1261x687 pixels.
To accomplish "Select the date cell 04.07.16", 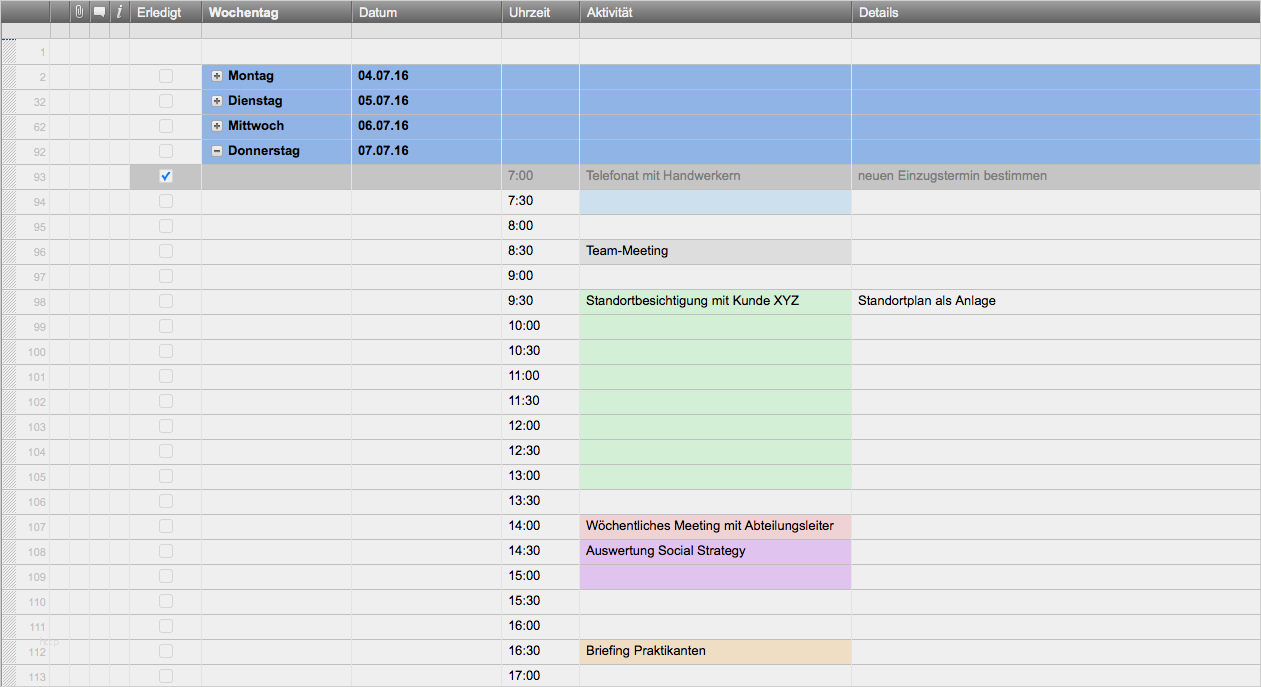I will 427,76.
